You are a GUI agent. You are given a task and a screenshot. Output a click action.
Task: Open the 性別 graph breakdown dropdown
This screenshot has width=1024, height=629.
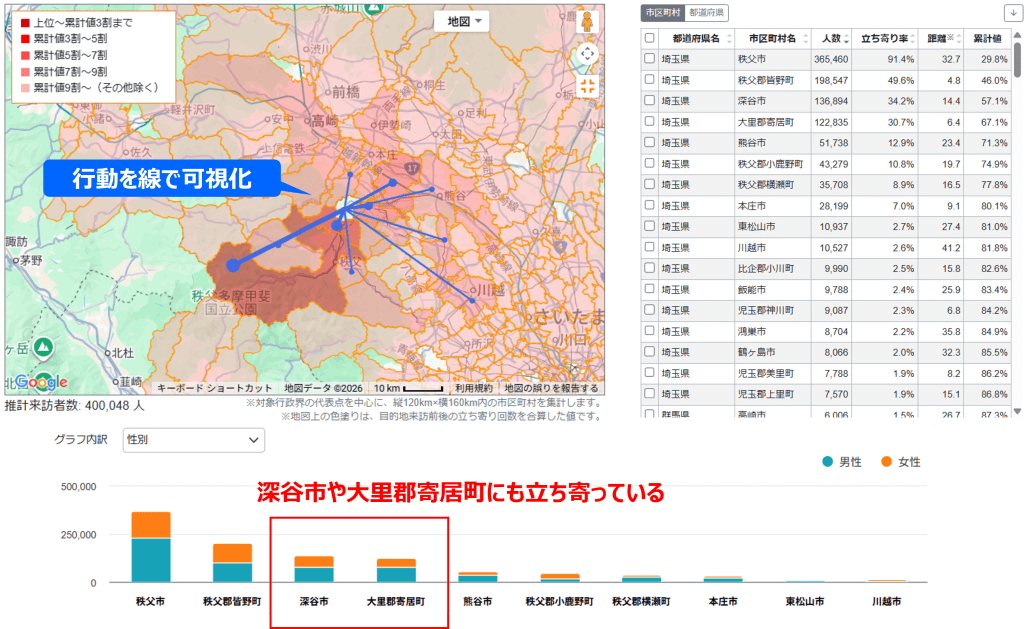193,440
